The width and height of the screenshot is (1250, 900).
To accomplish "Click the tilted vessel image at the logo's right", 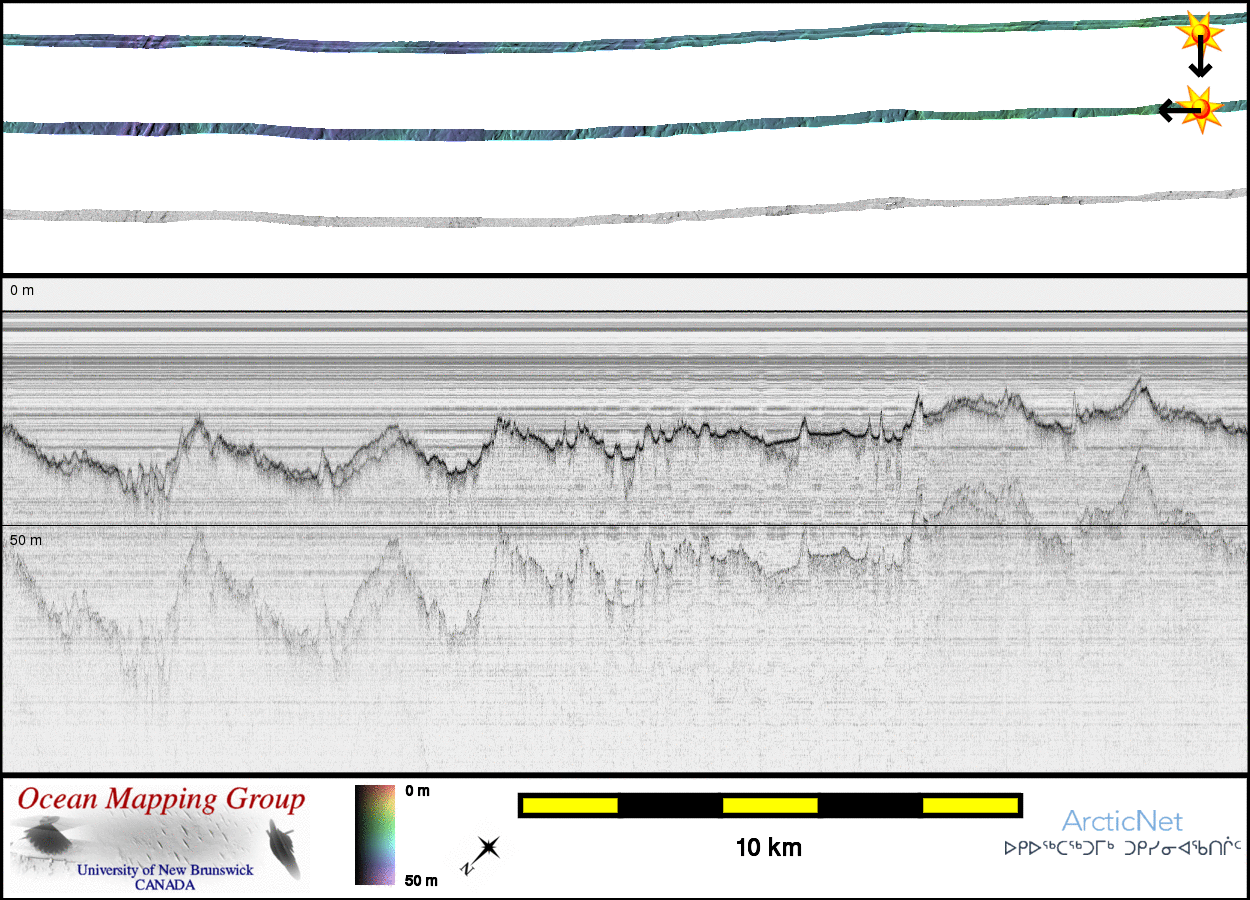I will pyautogui.click(x=283, y=848).
